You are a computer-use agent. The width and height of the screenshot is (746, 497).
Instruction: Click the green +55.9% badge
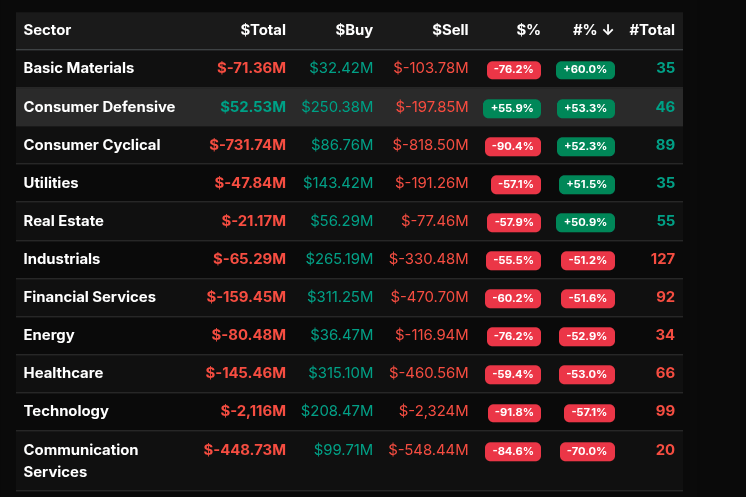click(511, 108)
